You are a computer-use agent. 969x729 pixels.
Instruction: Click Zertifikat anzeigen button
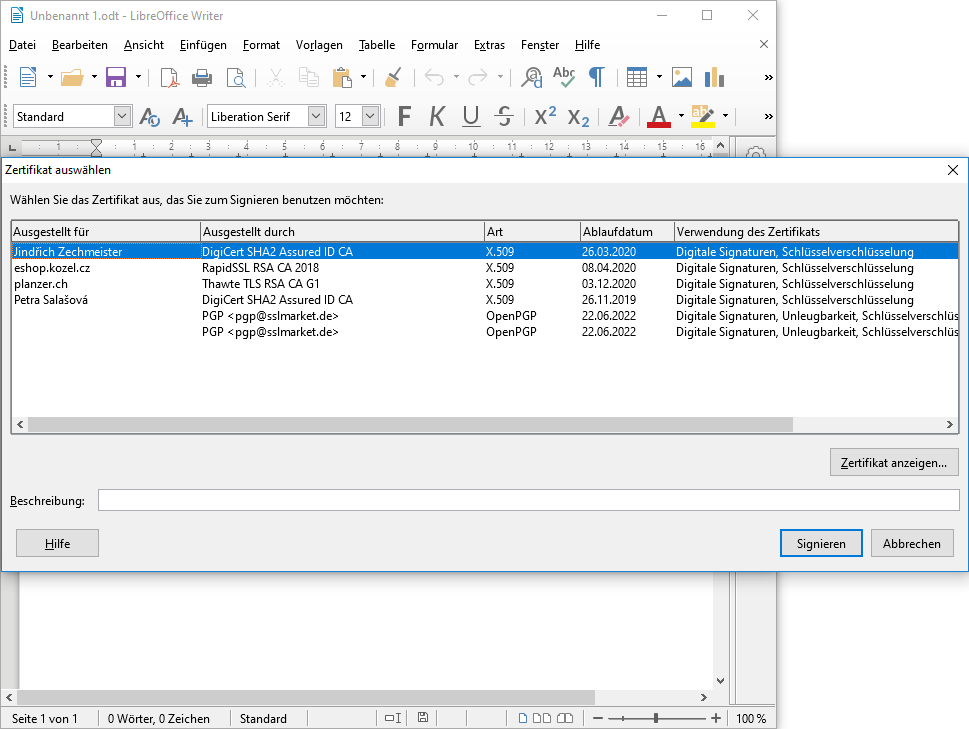point(894,462)
